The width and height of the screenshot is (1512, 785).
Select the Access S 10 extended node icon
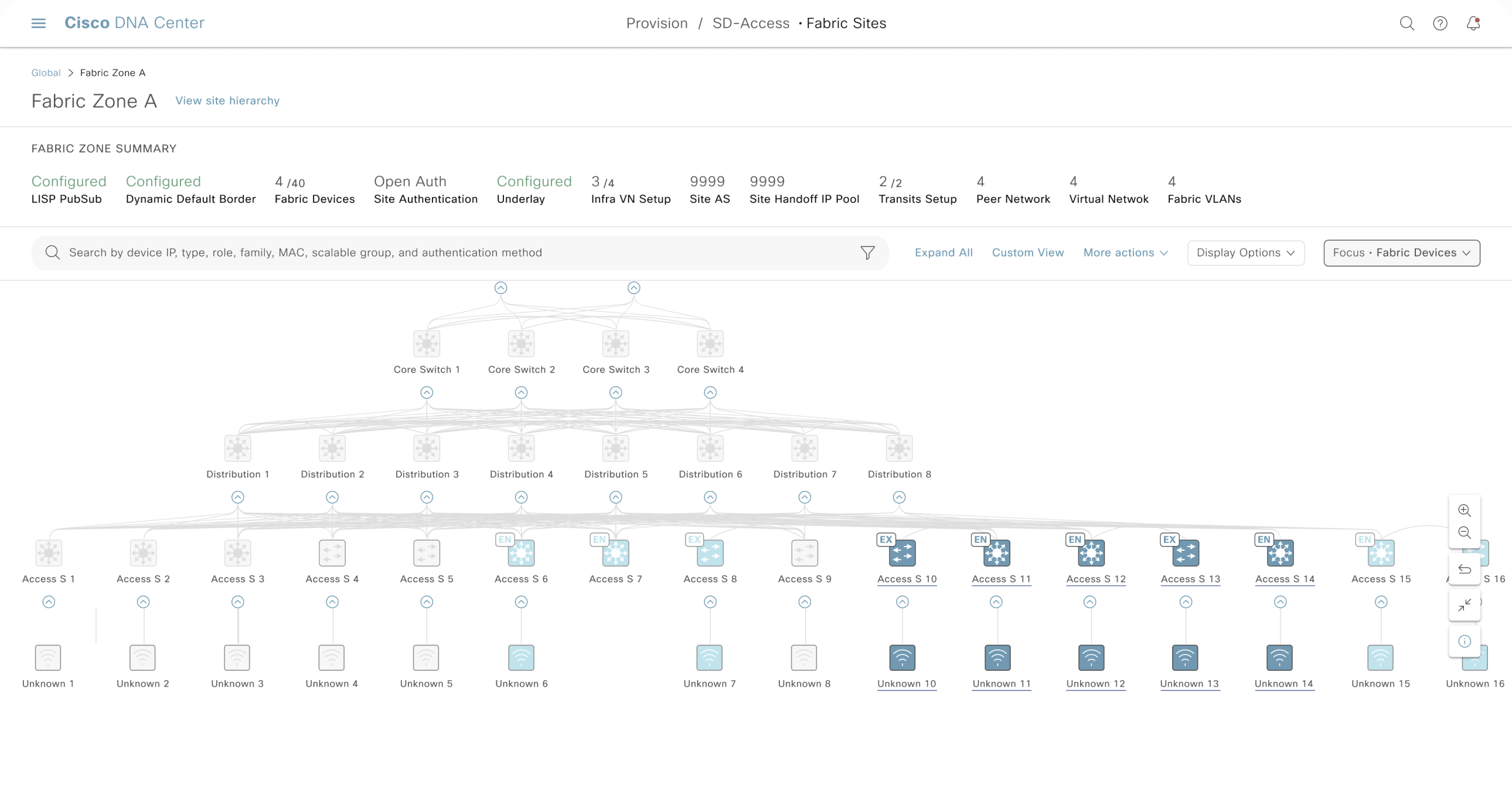(902, 553)
